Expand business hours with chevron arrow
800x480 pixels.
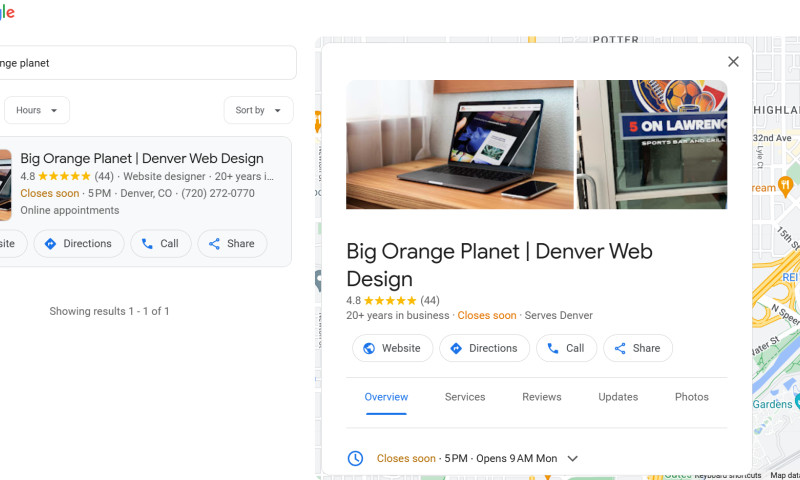click(x=572, y=459)
